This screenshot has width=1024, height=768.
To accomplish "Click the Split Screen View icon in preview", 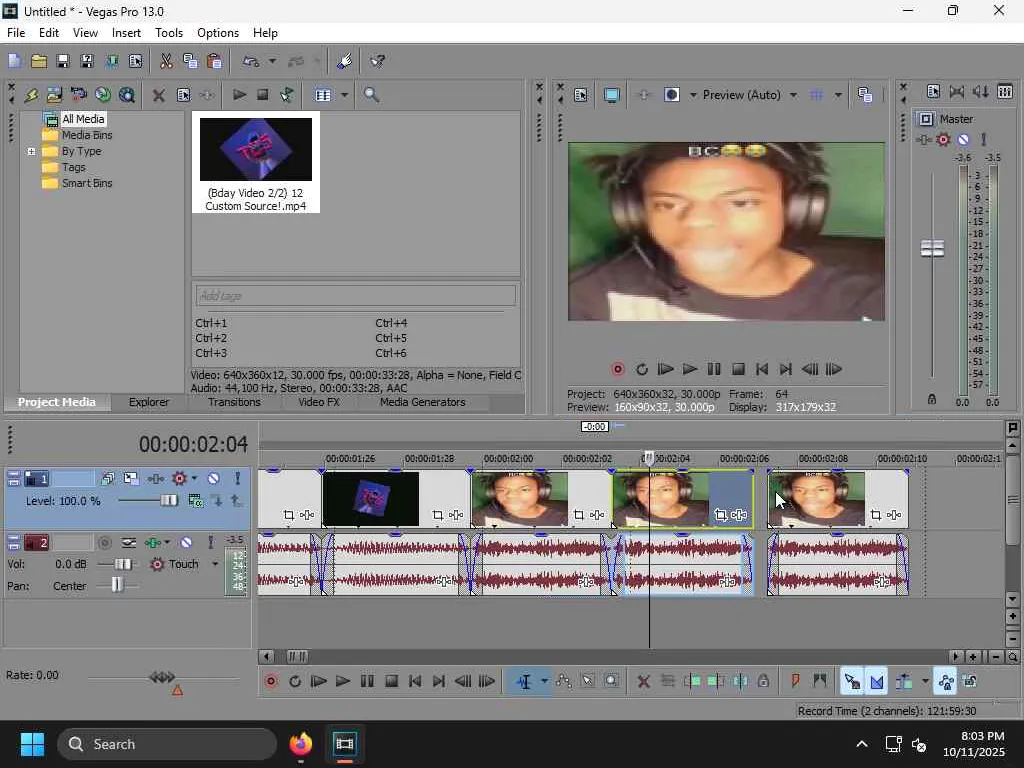I will 672,95.
